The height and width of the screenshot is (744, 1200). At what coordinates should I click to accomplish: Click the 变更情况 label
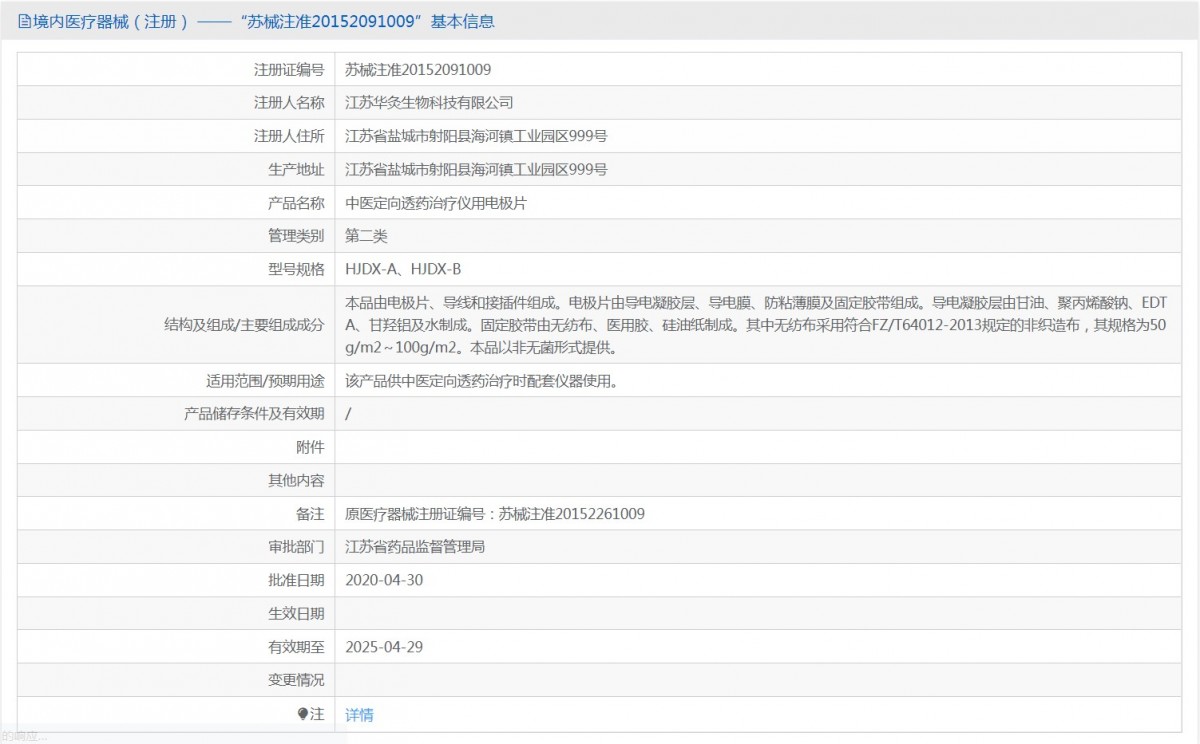pyautogui.click(x=296, y=680)
